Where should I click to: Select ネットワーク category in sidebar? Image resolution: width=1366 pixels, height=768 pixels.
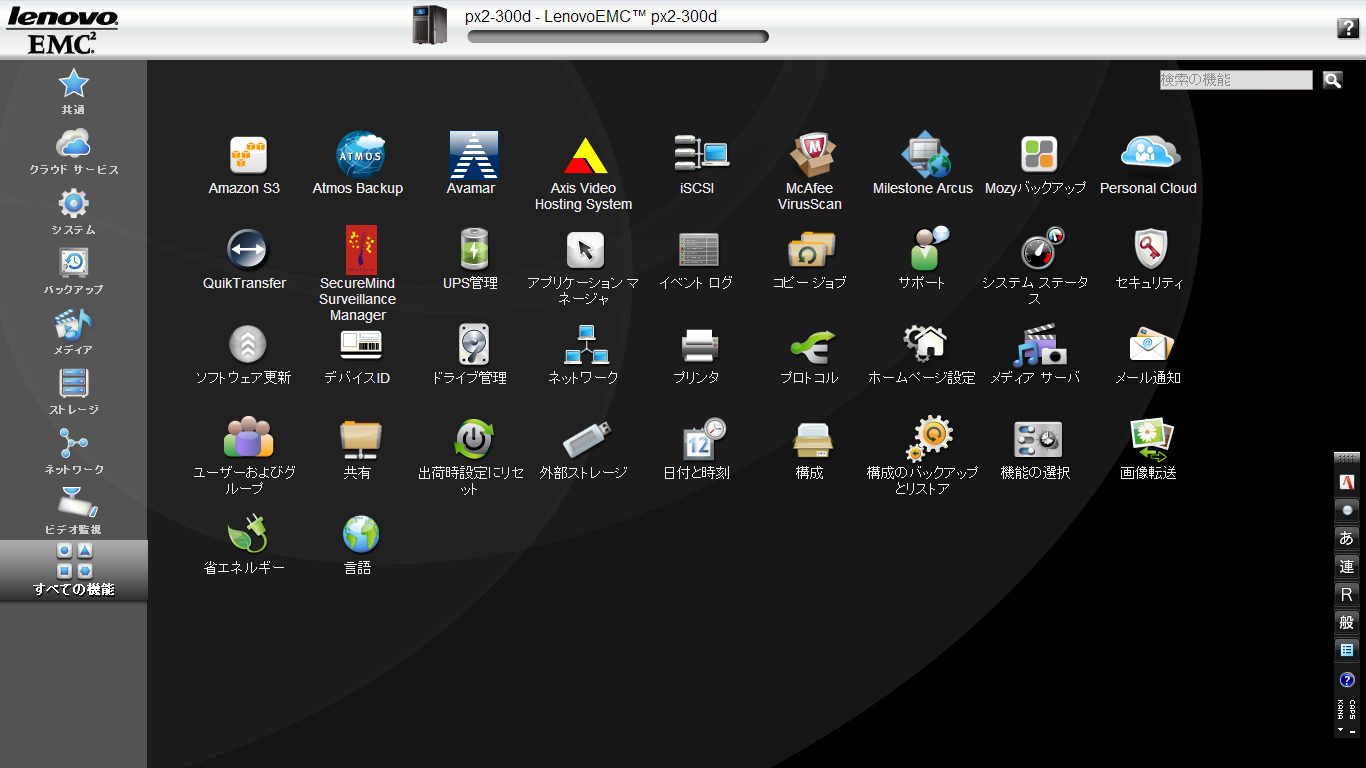pyautogui.click(x=73, y=451)
